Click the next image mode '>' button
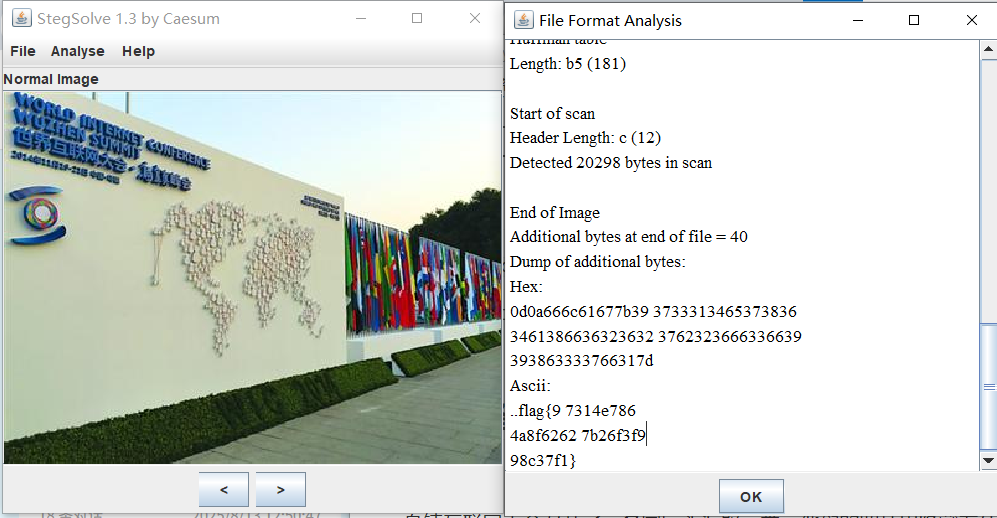 click(280, 489)
